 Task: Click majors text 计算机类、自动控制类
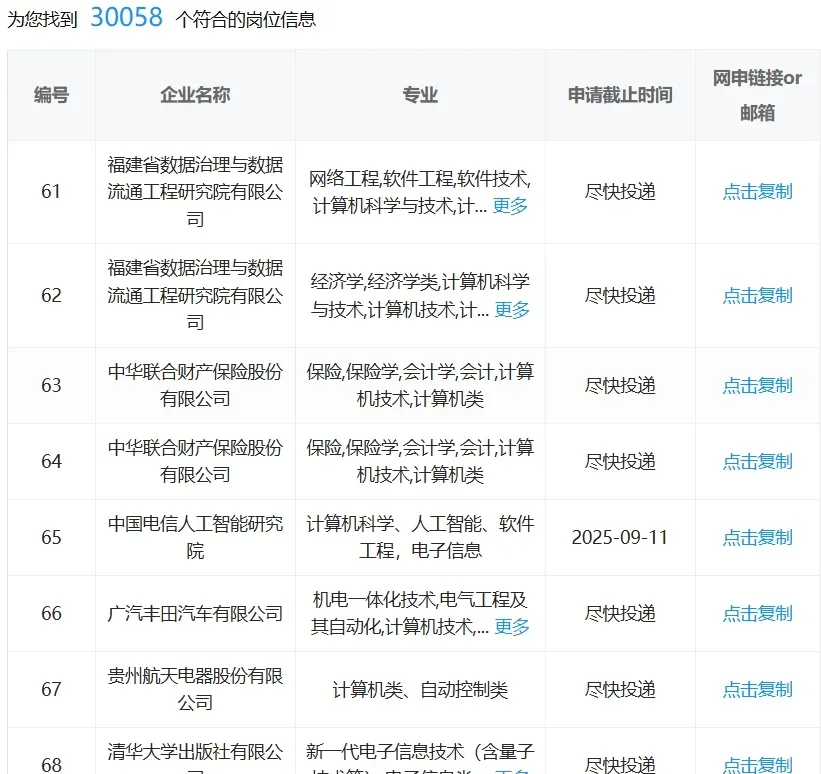tap(420, 689)
